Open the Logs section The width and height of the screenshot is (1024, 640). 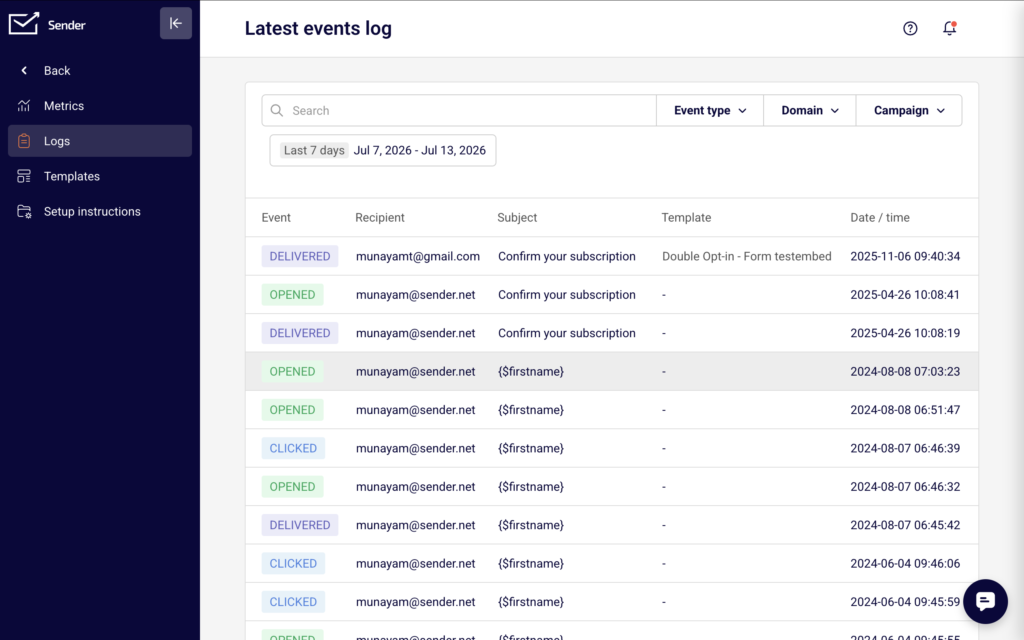[x=100, y=141]
